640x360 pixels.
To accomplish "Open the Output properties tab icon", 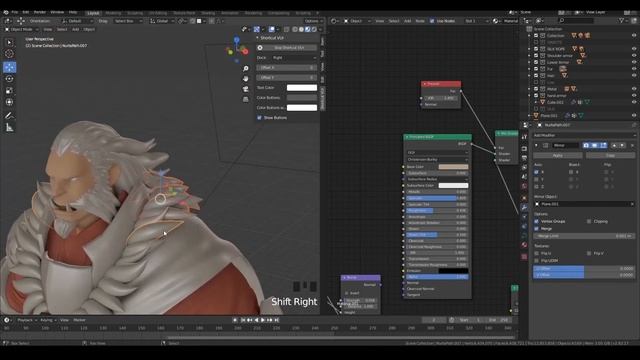I will click(524, 158).
